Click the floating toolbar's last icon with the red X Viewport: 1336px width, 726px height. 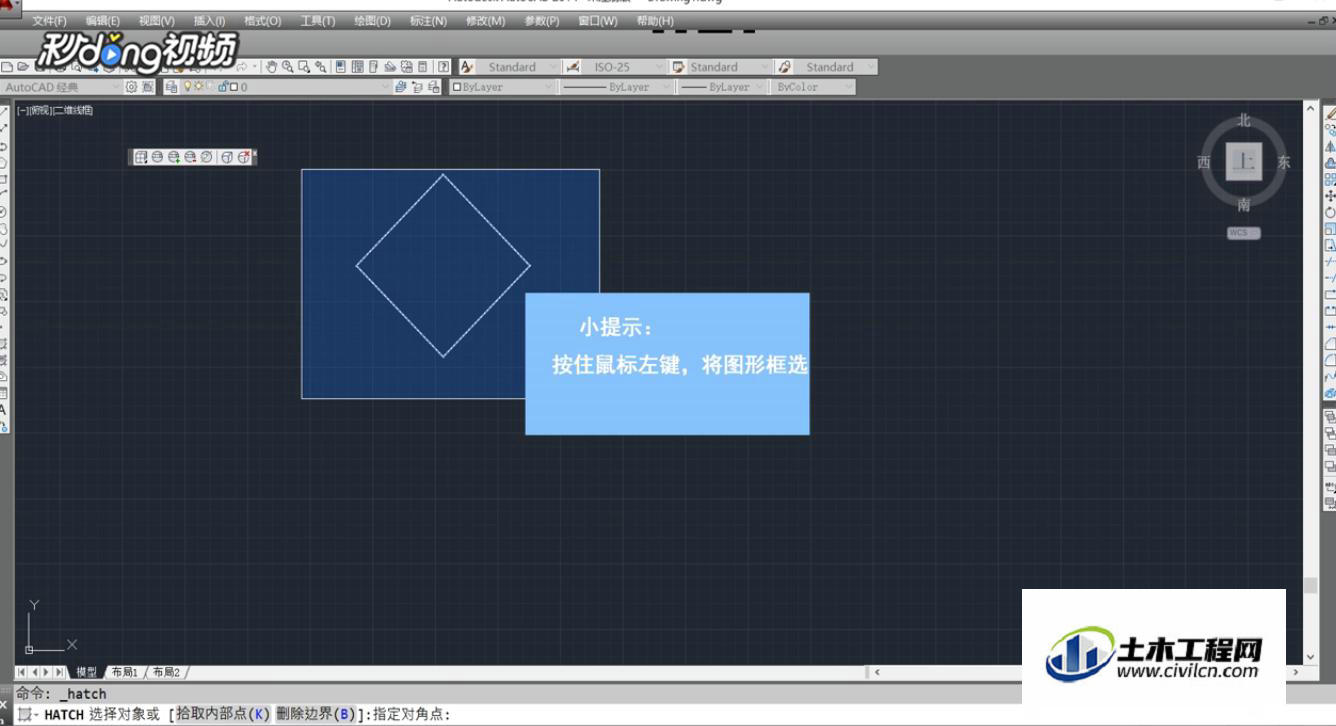click(244, 157)
